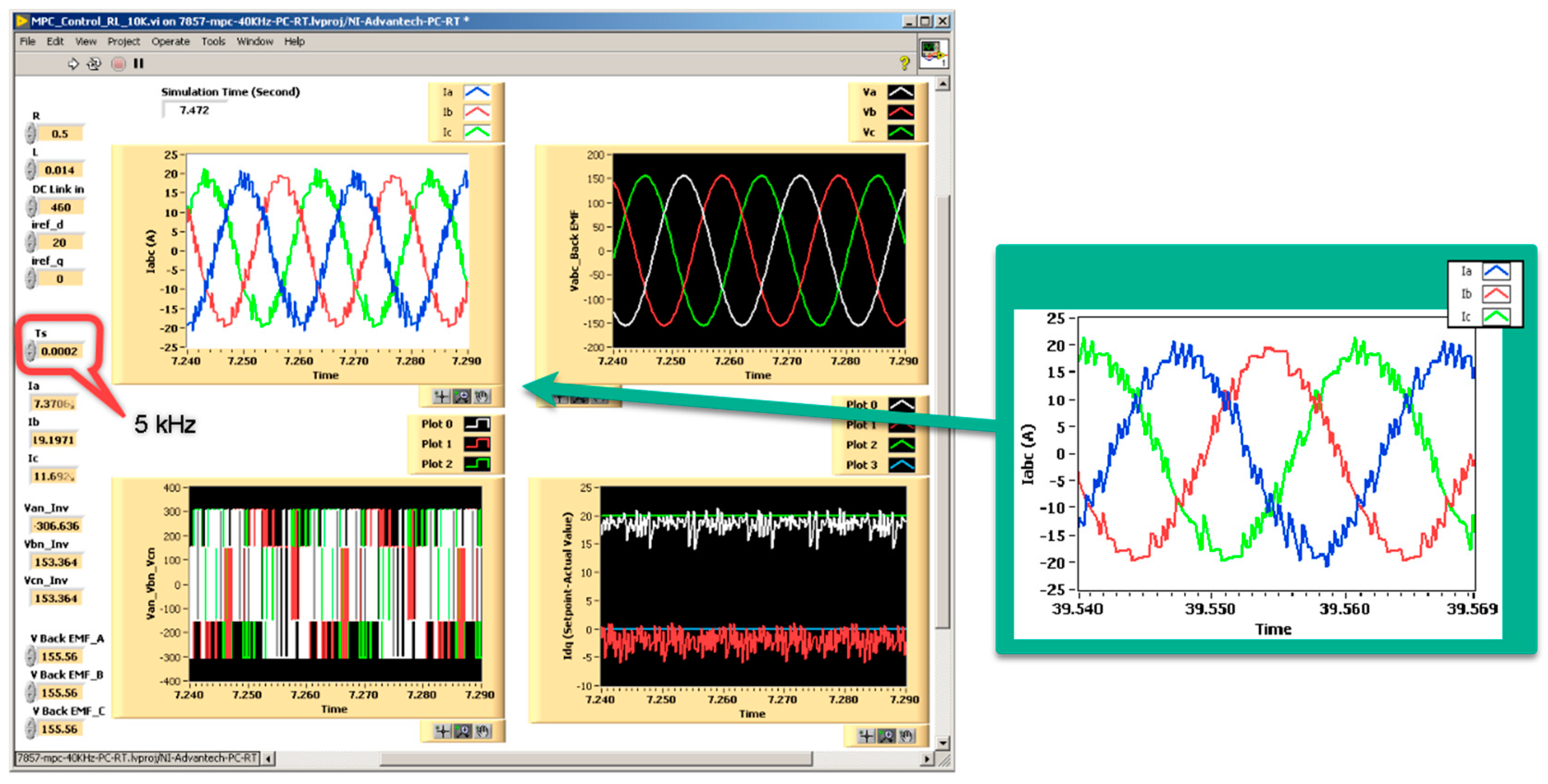Click the L input field showing 0.014
The image size is (1548, 784).
click(x=60, y=170)
